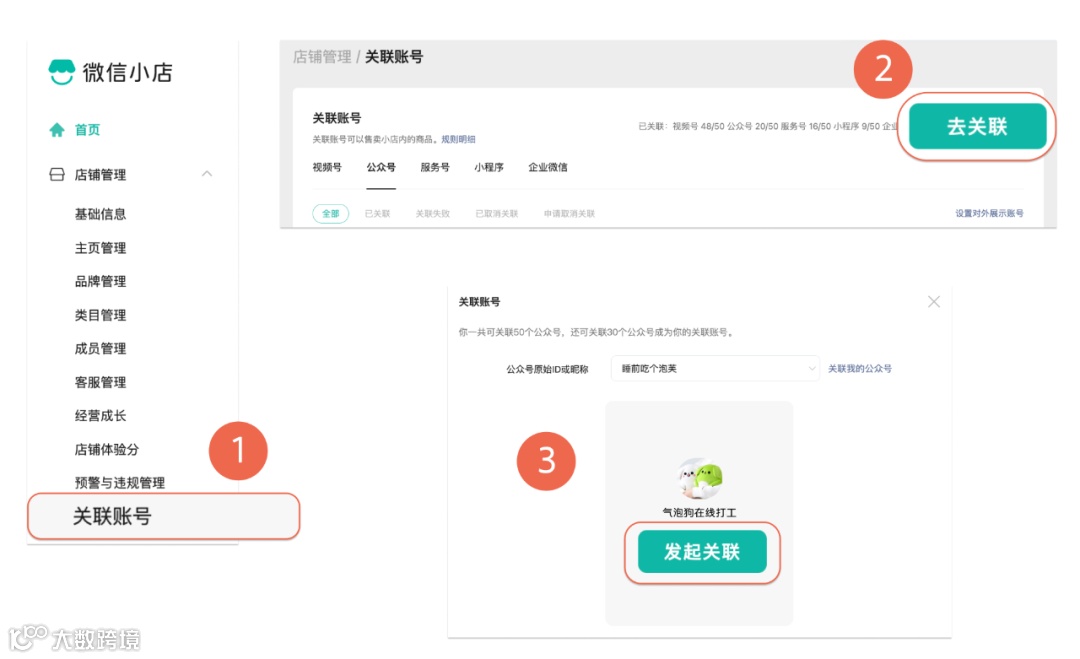
Task: Click the 已关联 quota counts text
Action: [x=768, y=126]
